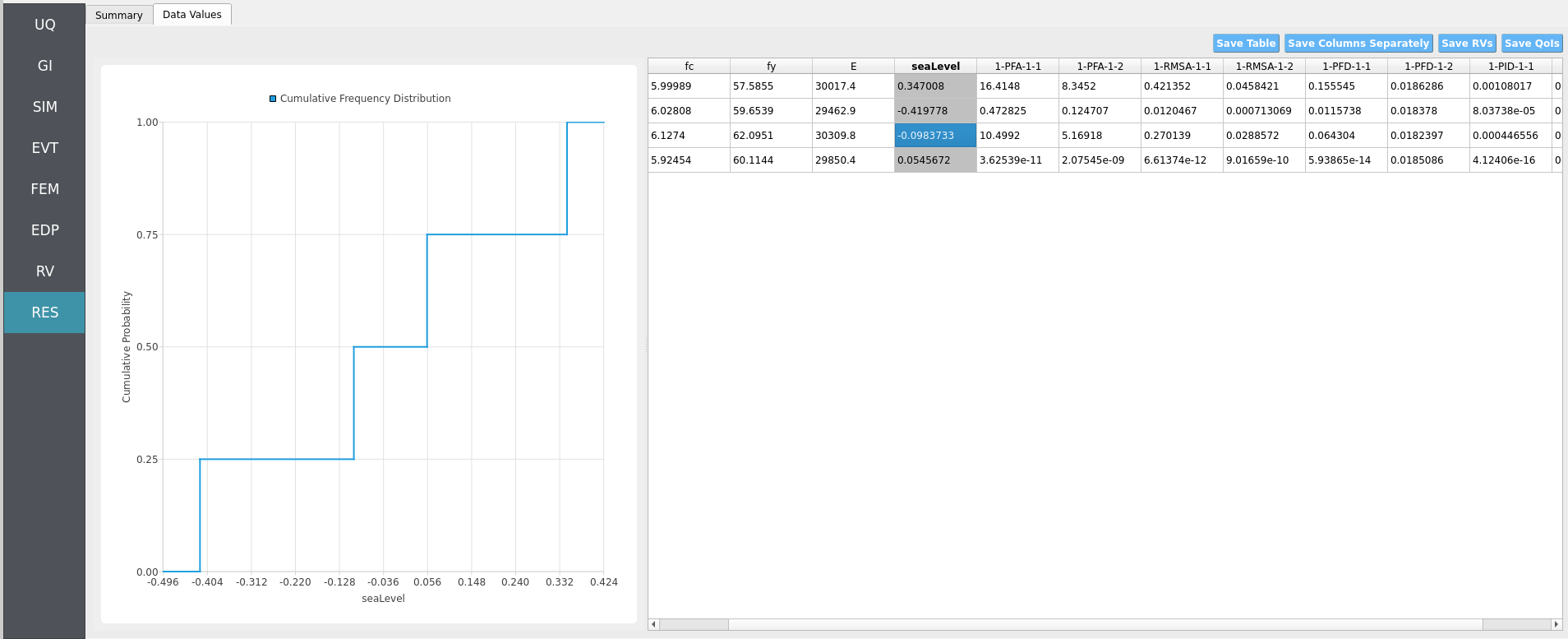Select the 1-PID-1-1 column header
Image resolution: width=1568 pixels, height=639 pixels.
click(x=1510, y=66)
